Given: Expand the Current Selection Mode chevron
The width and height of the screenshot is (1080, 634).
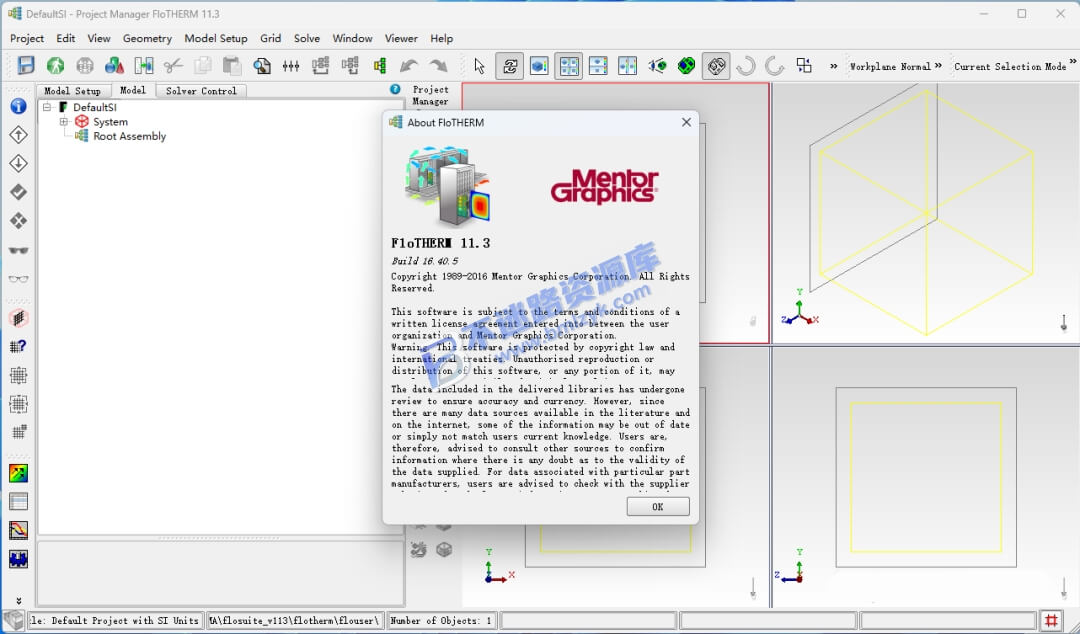Looking at the screenshot, I should [x=1072, y=61].
